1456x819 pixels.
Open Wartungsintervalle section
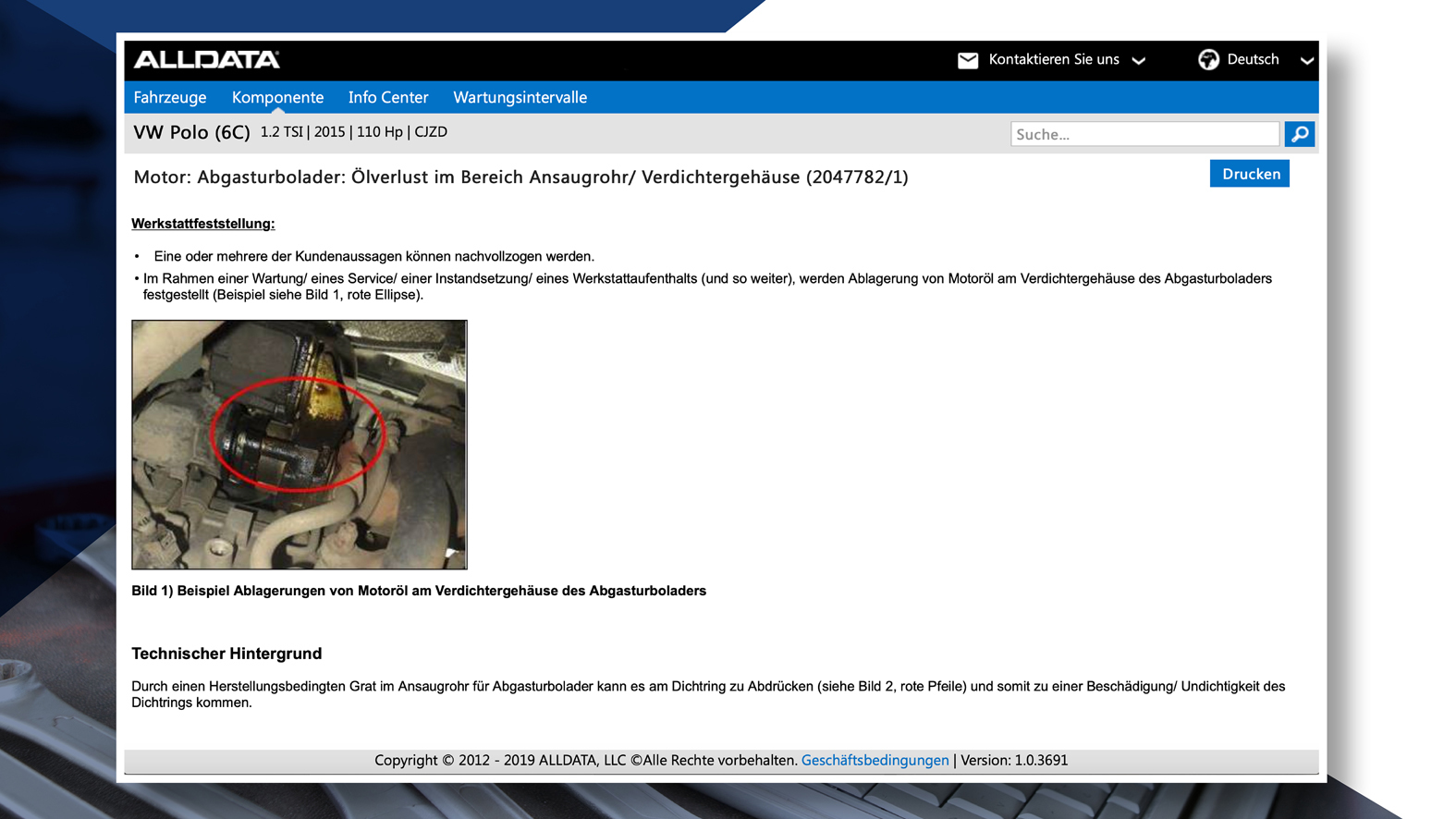coord(520,97)
